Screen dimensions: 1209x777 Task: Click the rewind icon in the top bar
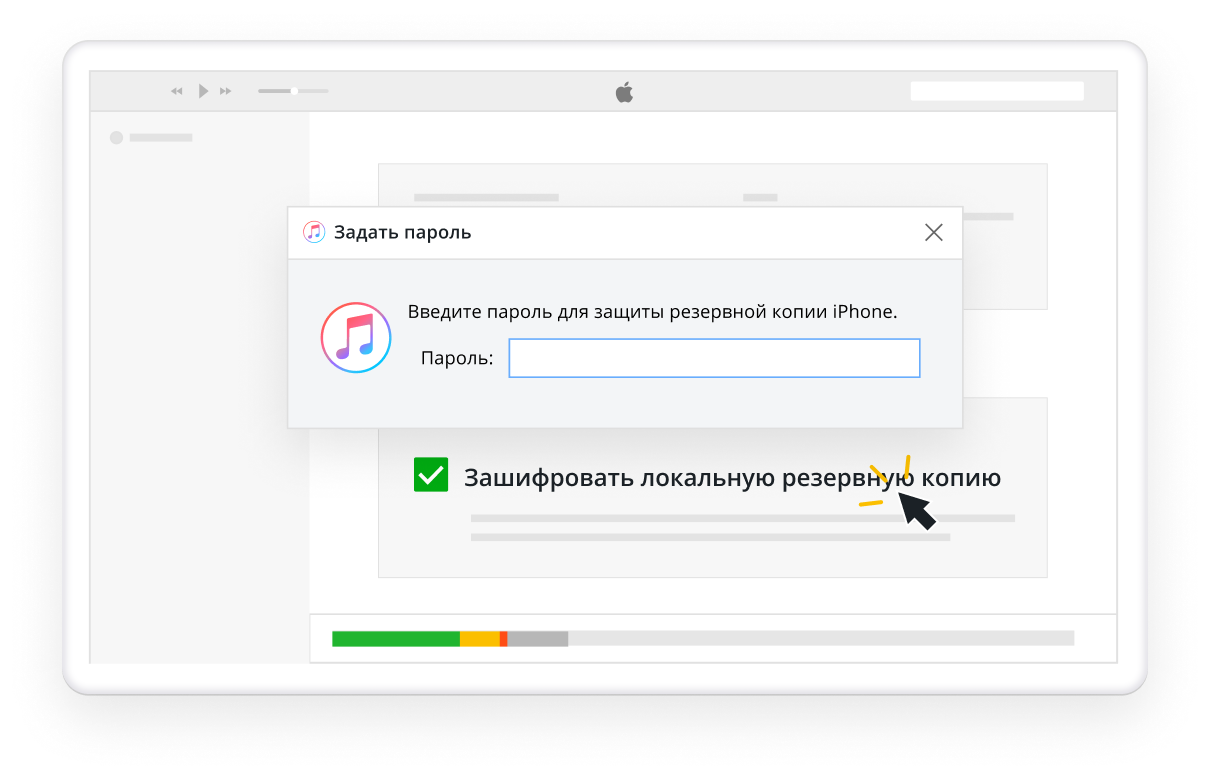point(177,91)
